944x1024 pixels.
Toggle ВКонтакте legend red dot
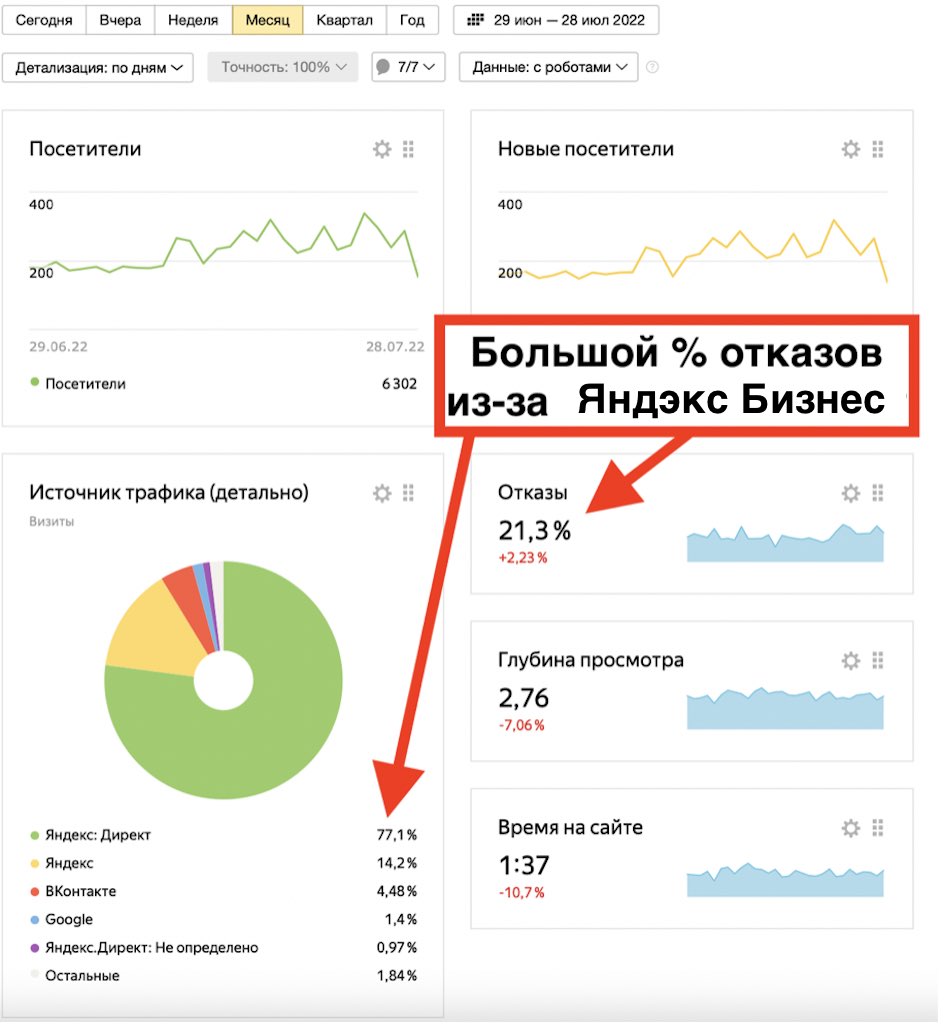35,891
